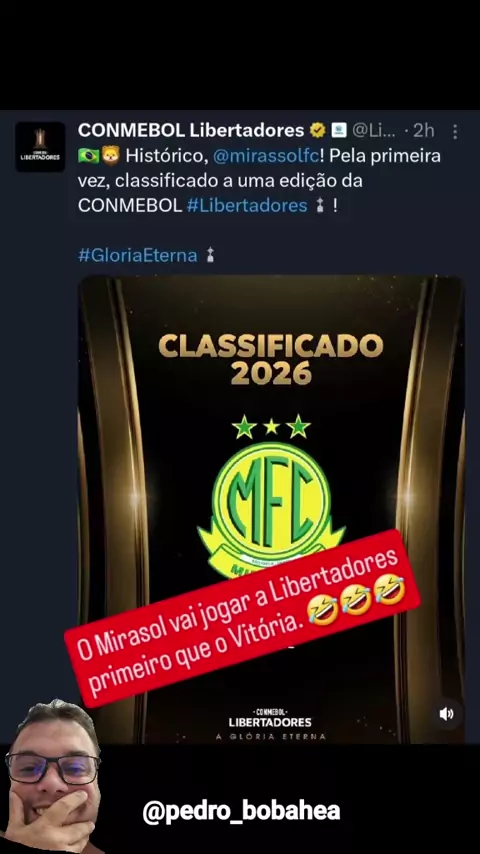Click the gold verified badge icon
The height and width of the screenshot is (854, 480).
pos(318,131)
